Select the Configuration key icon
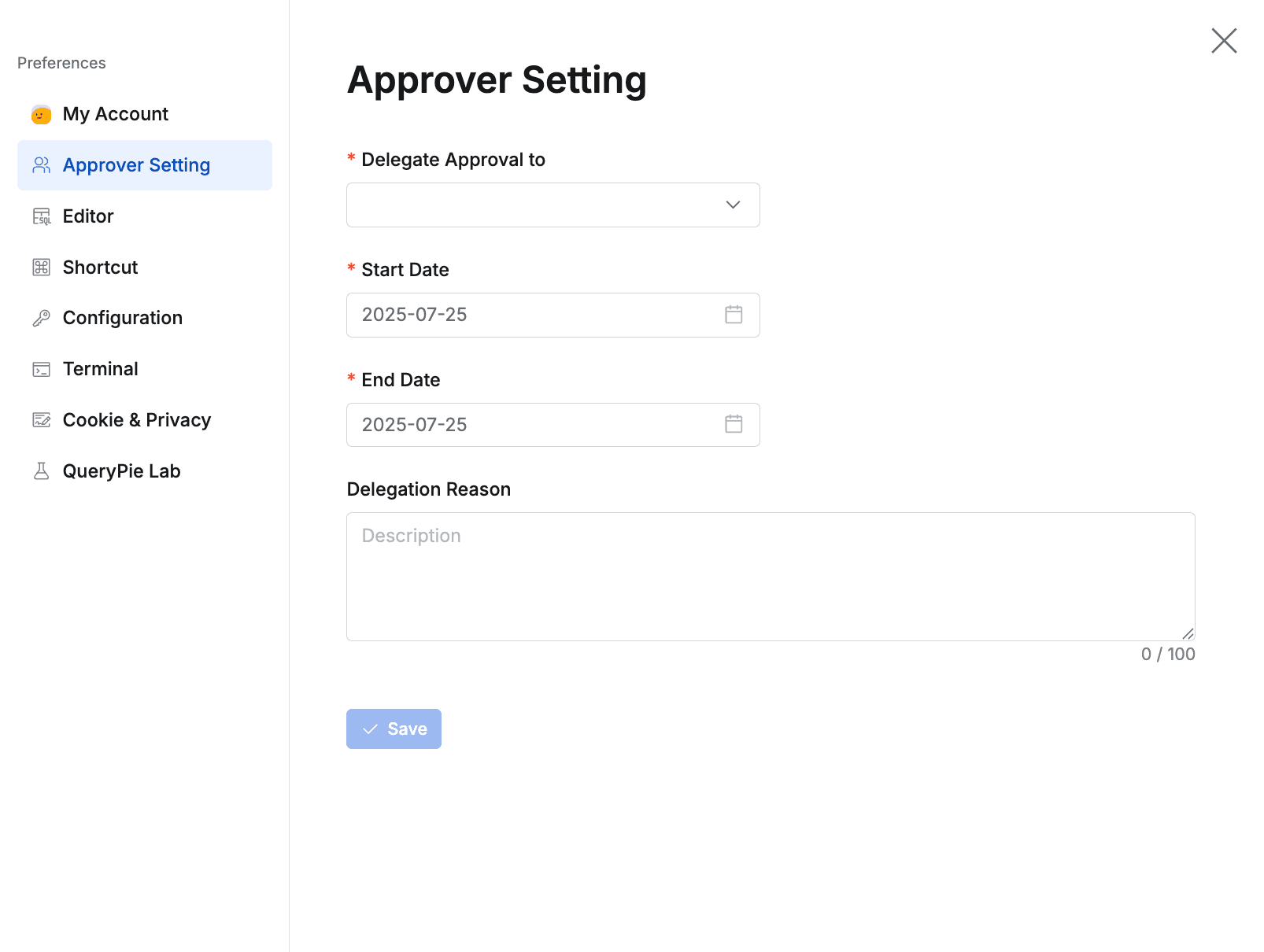Screen dimensions: 1264x952 (x=42, y=317)
